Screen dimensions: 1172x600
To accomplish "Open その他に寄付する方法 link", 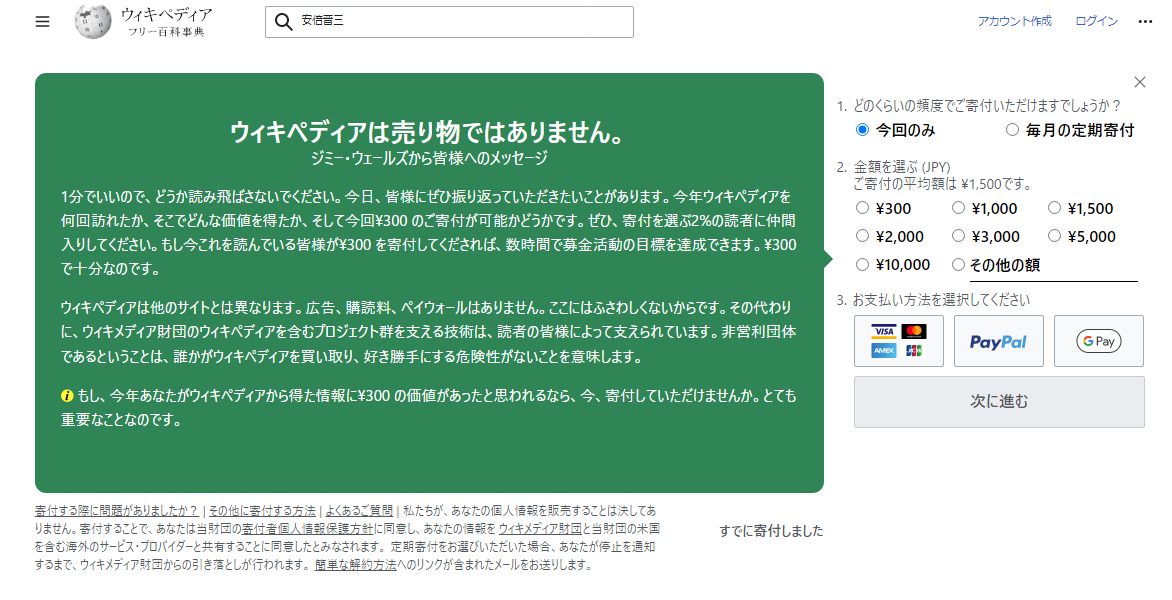I will pos(262,511).
